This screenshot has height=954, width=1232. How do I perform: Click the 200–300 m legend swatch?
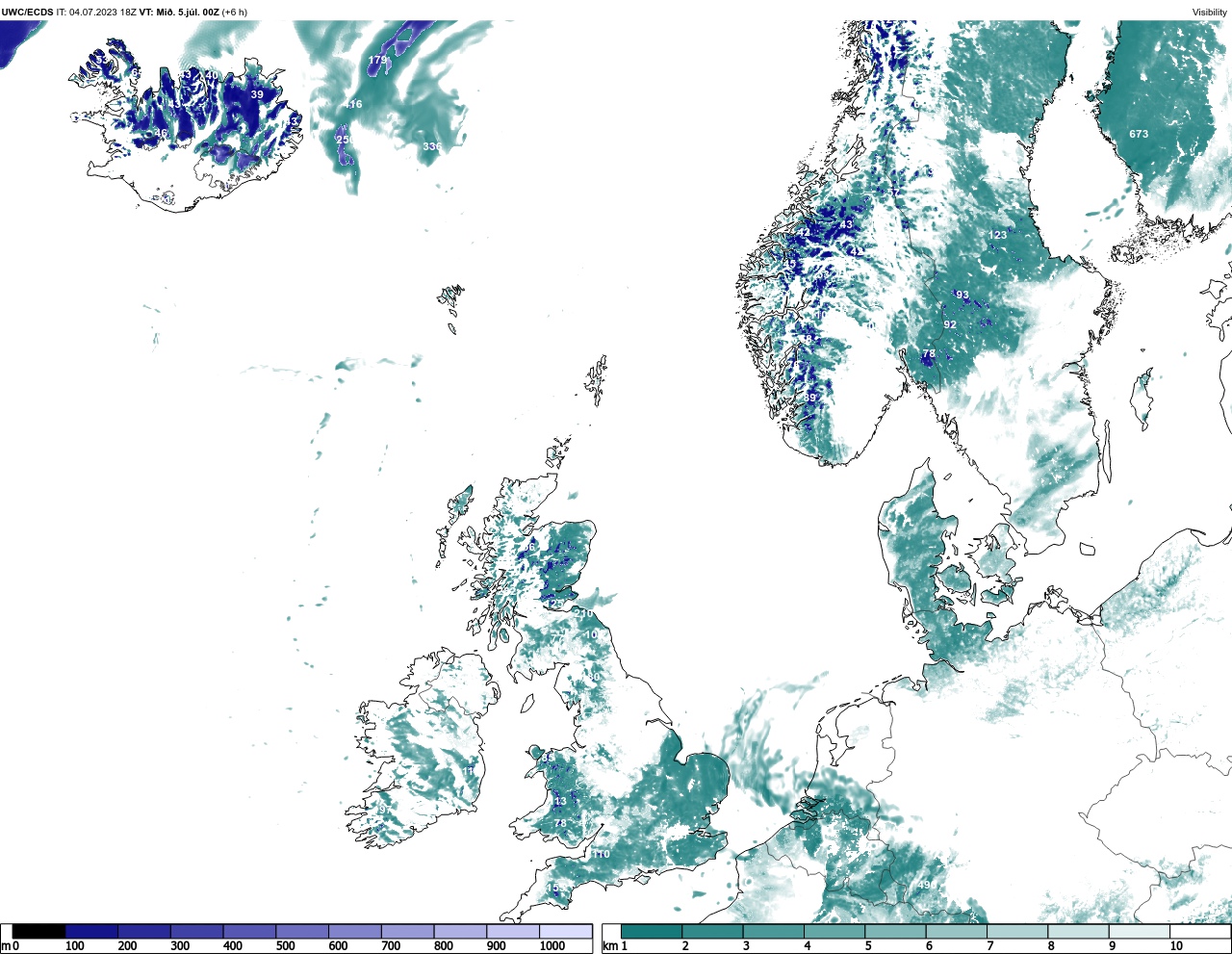pyautogui.click(x=144, y=931)
